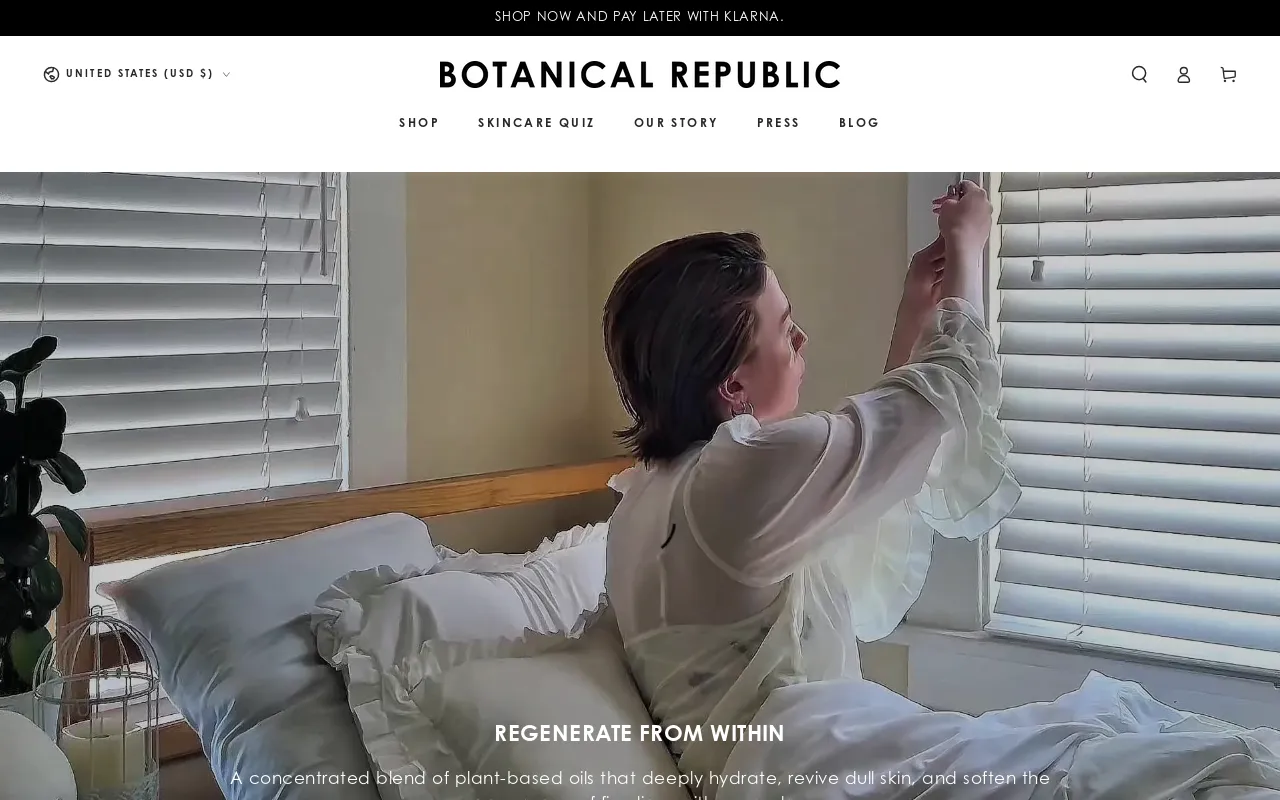Visit the Press page

778,123
